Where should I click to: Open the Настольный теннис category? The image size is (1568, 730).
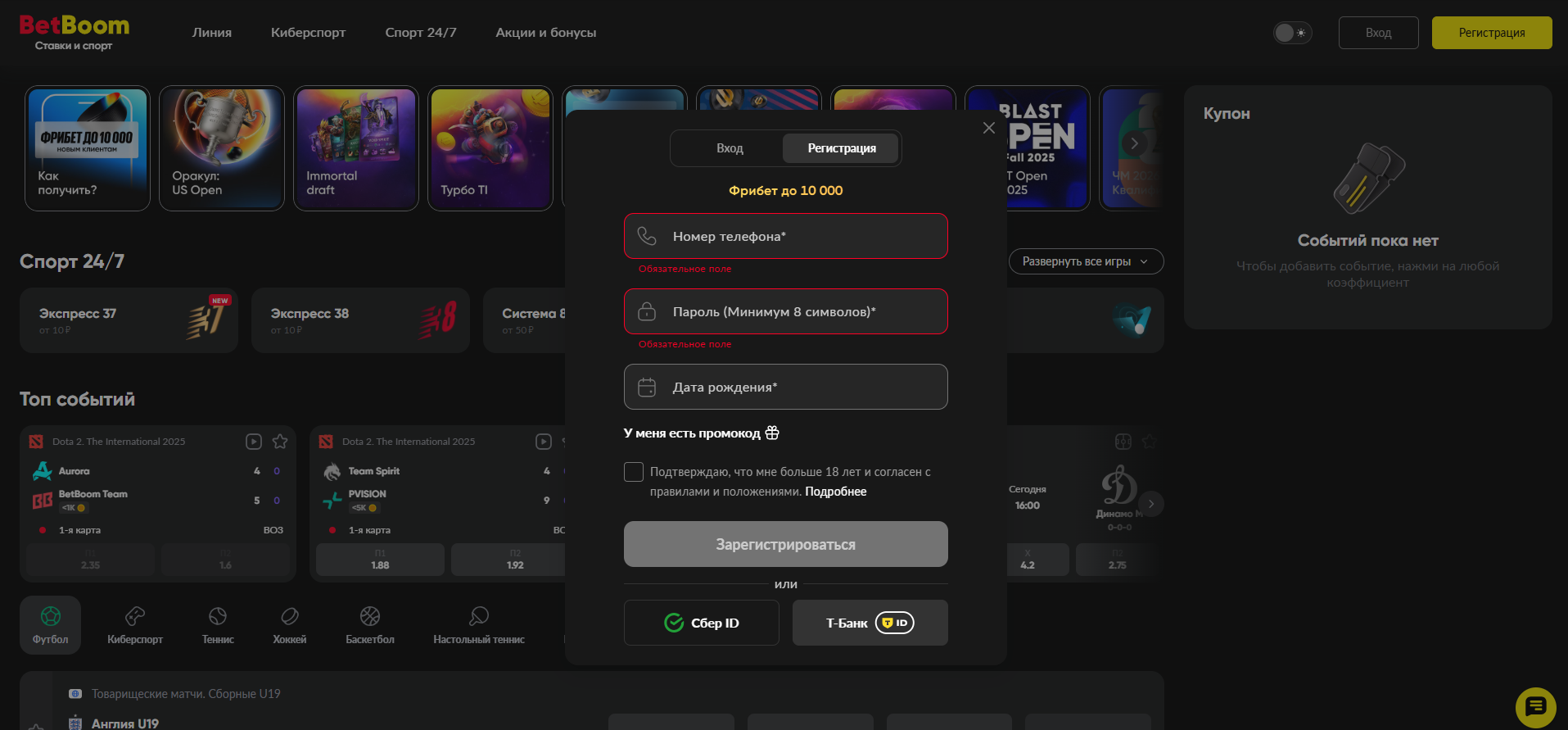tap(479, 625)
